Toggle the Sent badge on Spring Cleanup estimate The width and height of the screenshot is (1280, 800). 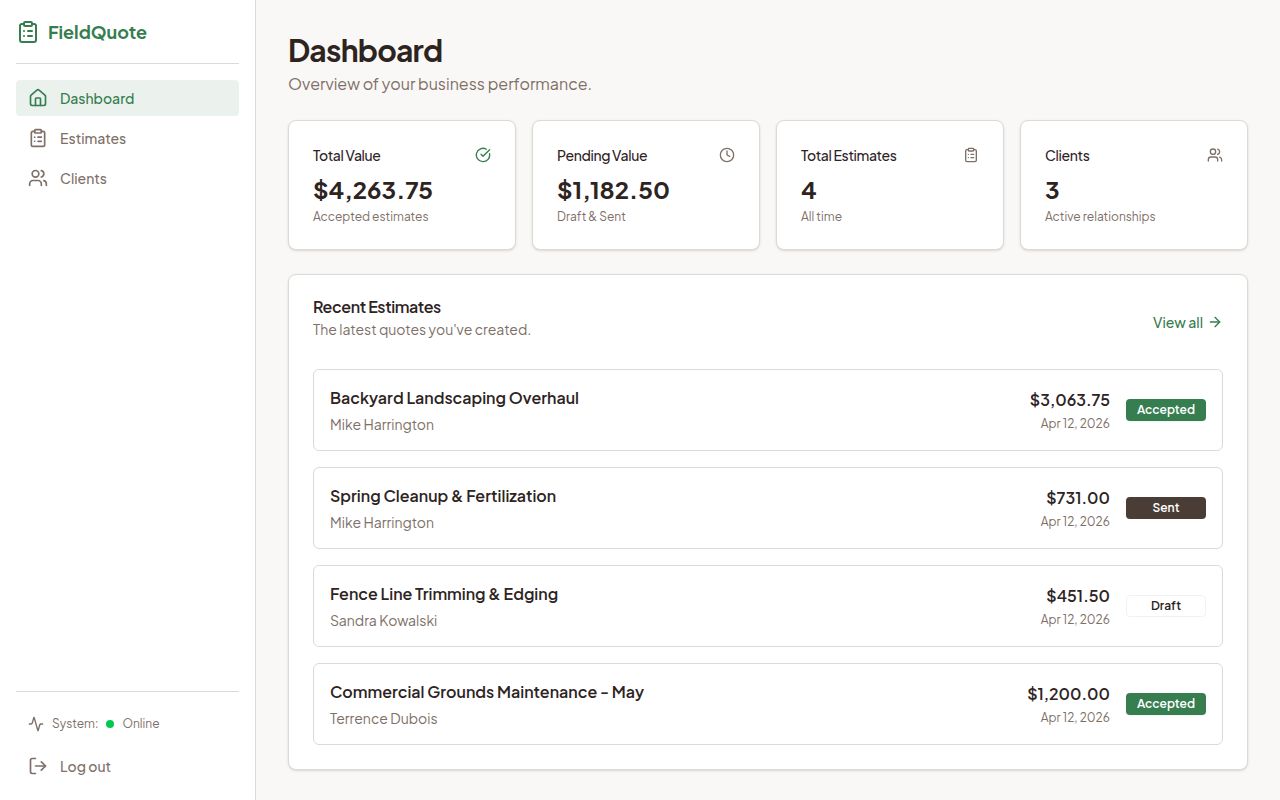[x=1165, y=507]
